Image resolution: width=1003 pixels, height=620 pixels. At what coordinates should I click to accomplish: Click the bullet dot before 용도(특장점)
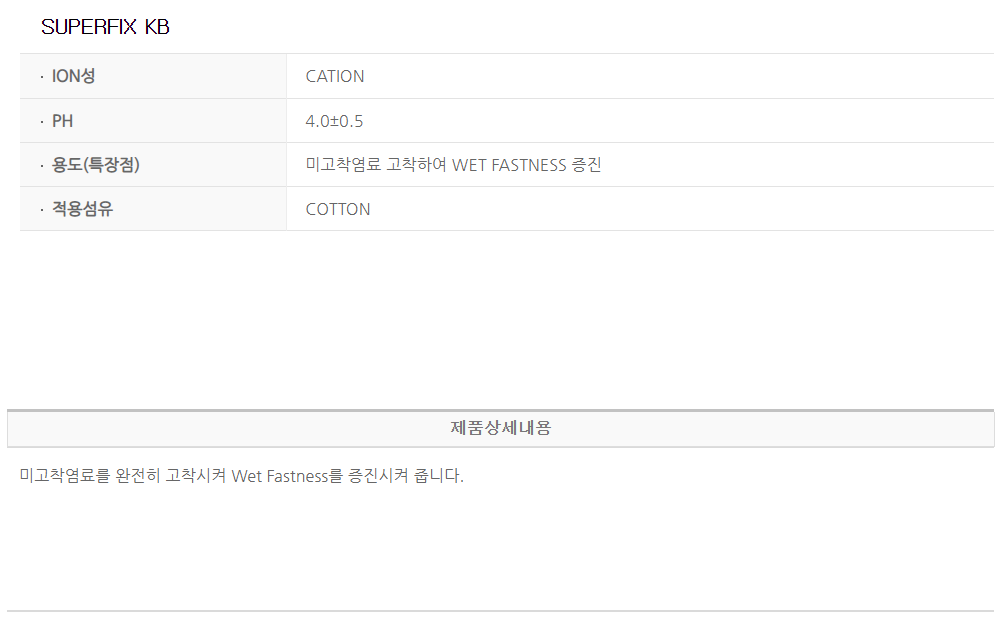(41, 166)
